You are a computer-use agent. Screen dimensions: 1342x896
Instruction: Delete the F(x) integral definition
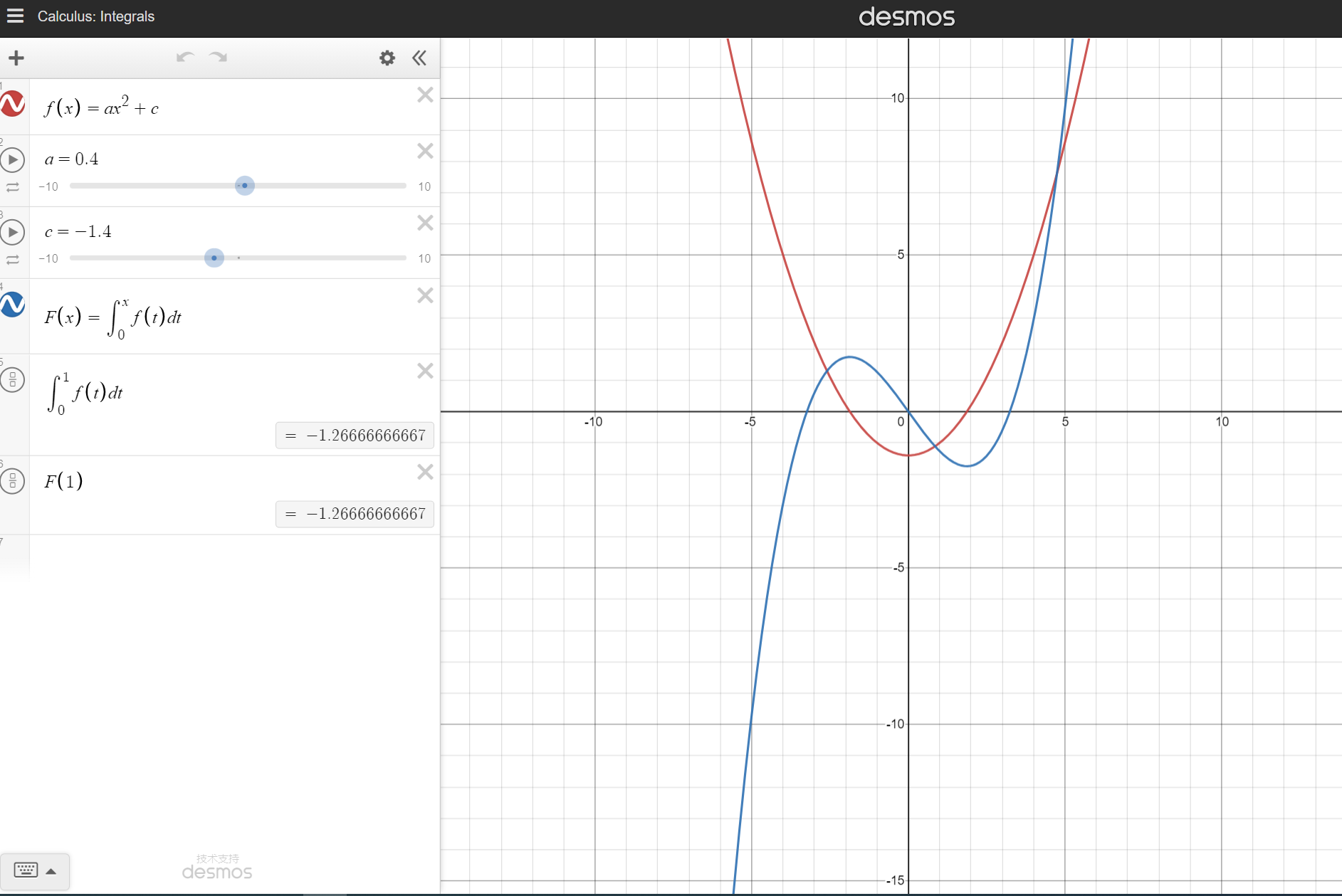point(425,295)
